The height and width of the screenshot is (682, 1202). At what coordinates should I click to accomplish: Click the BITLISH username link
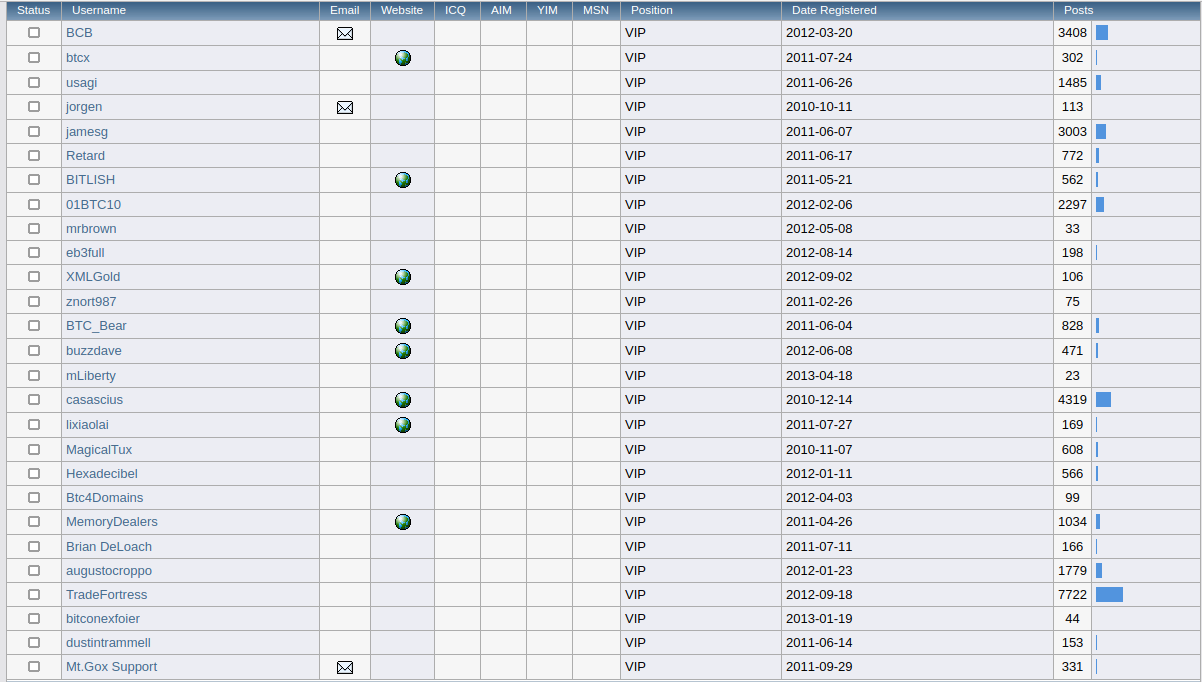coord(90,180)
